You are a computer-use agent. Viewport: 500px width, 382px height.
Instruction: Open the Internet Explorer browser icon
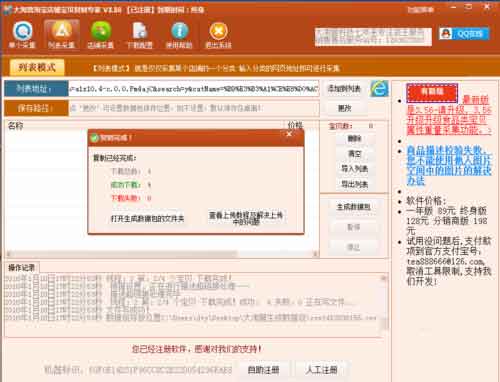pyautogui.click(x=379, y=88)
